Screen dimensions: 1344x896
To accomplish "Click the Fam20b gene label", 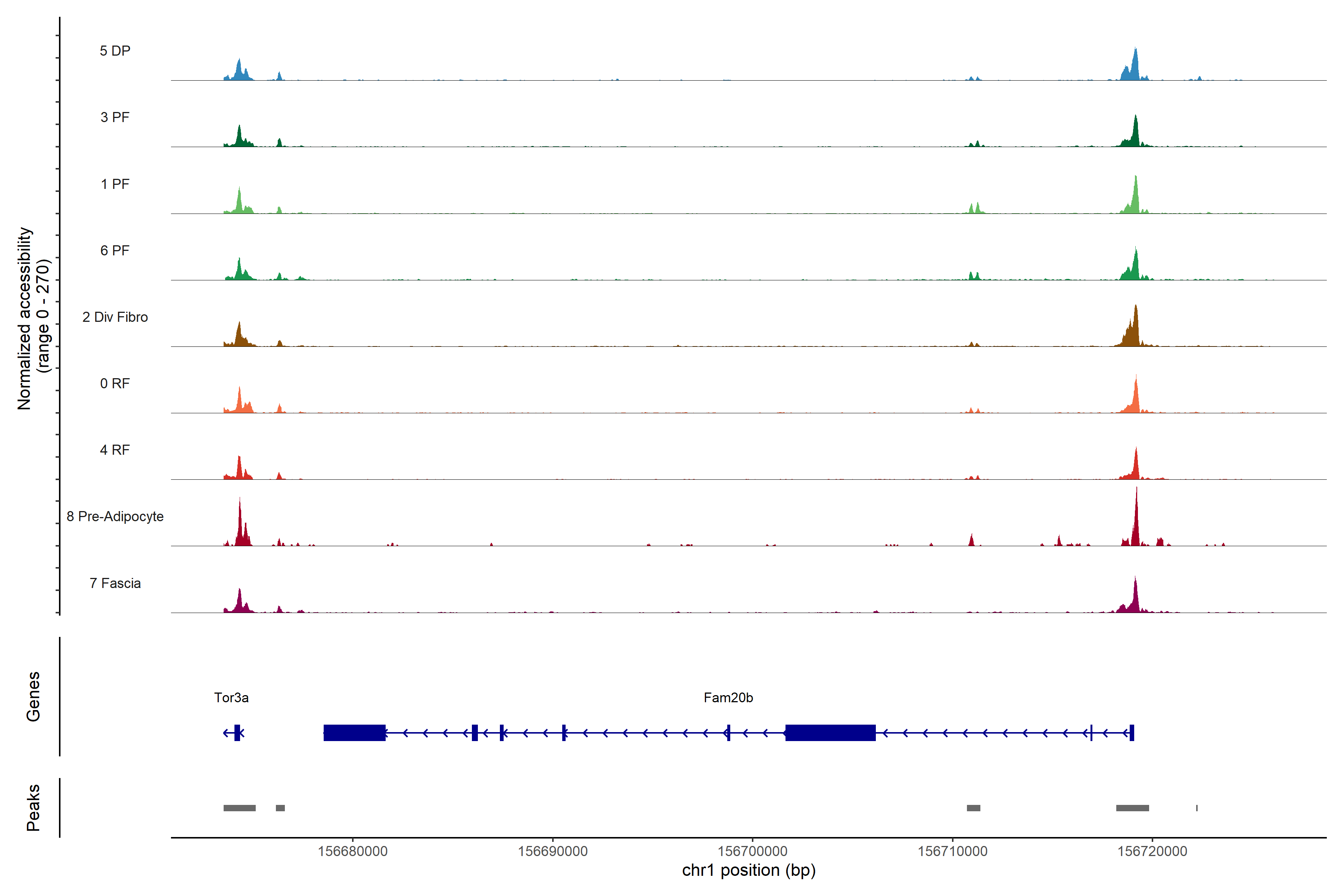I will 728,697.
